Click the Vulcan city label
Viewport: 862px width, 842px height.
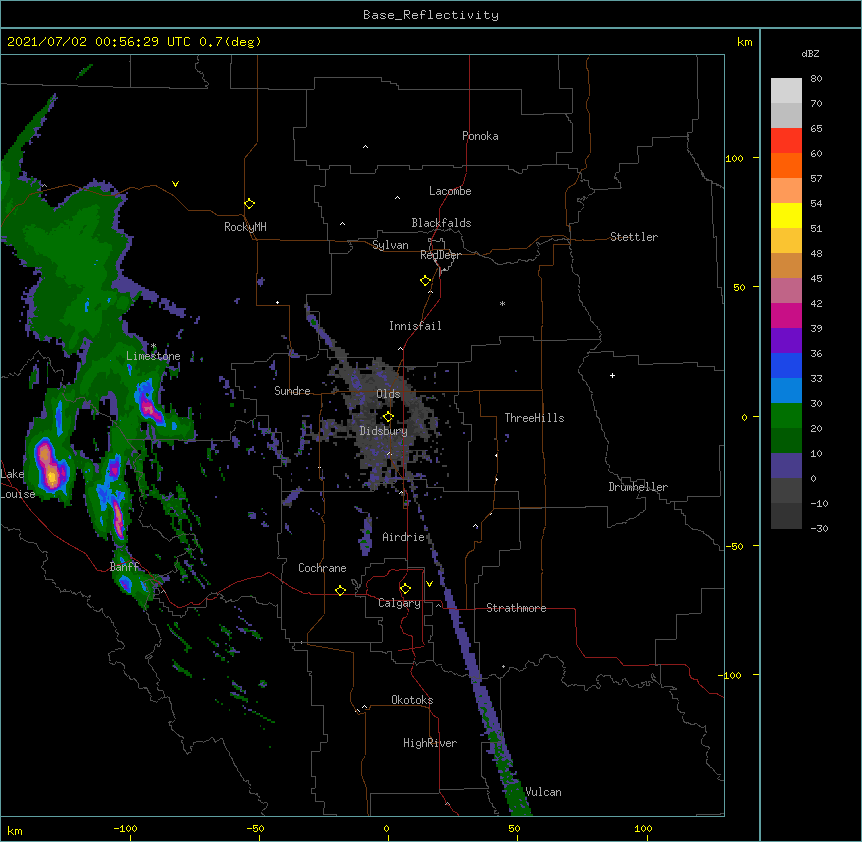tap(543, 792)
